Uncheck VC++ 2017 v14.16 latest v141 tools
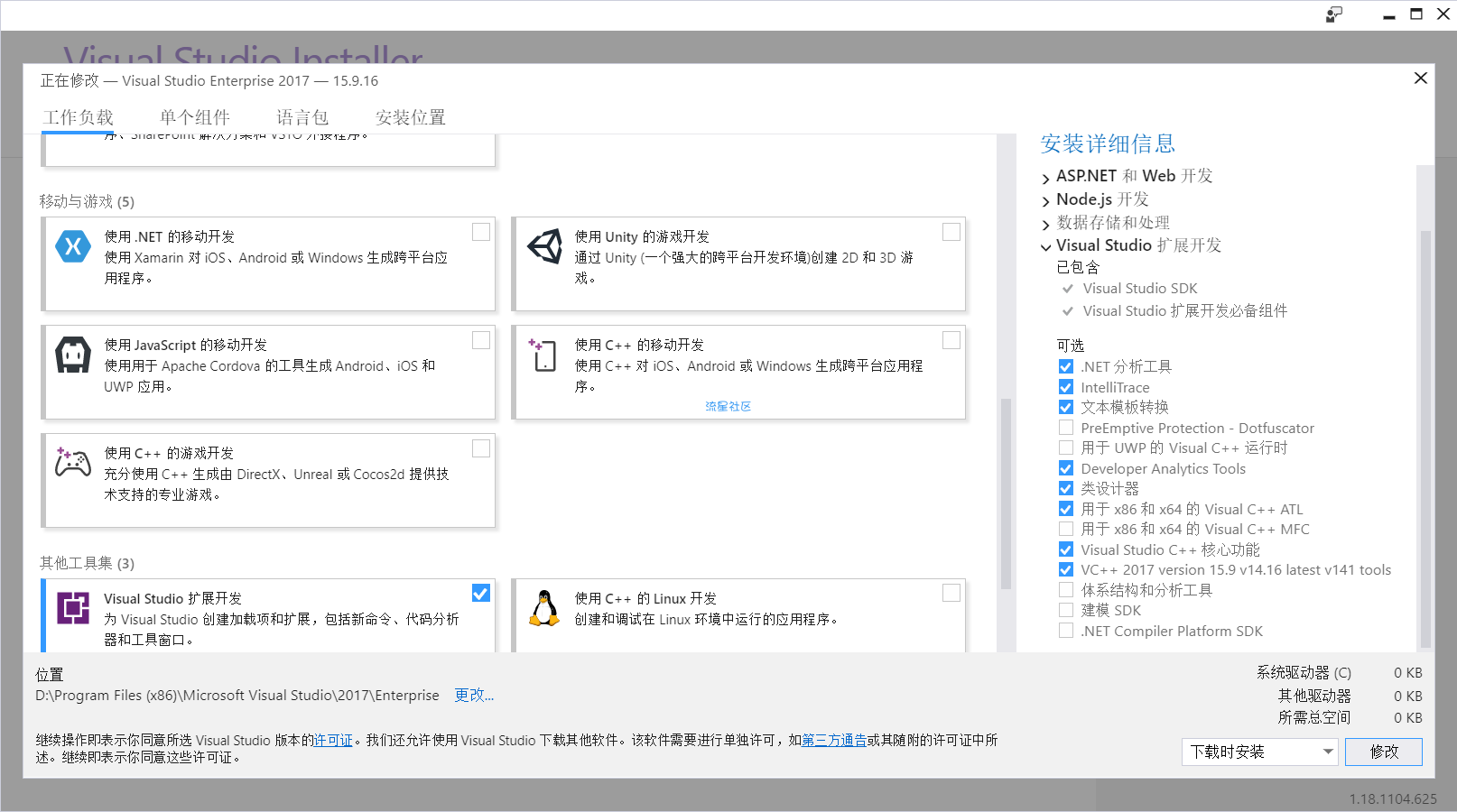Viewport: 1457px width, 812px height. 1066,569
